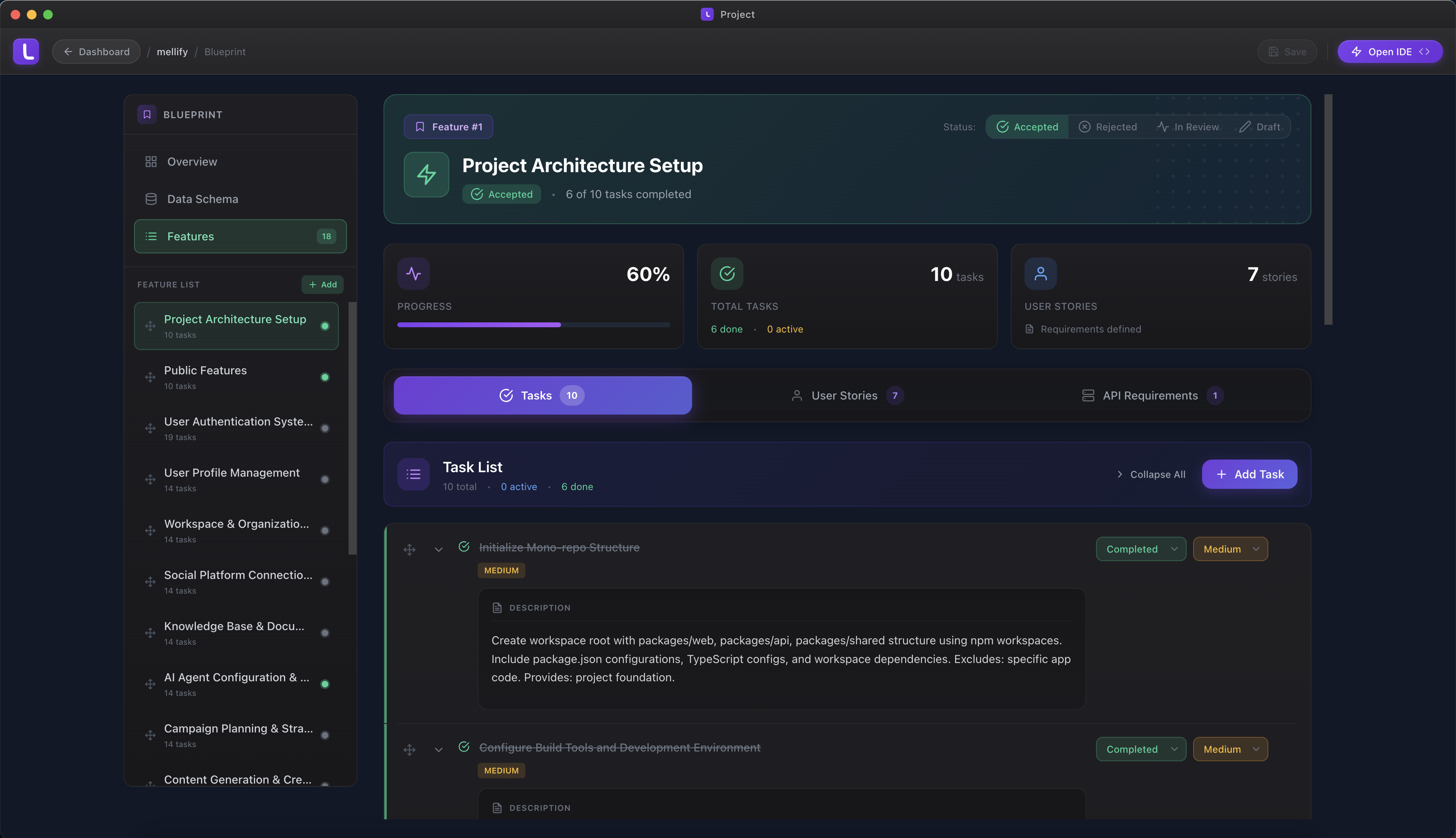Set feature status to In Review
This screenshot has height=838, width=1456.
pyautogui.click(x=1188, y=127)
